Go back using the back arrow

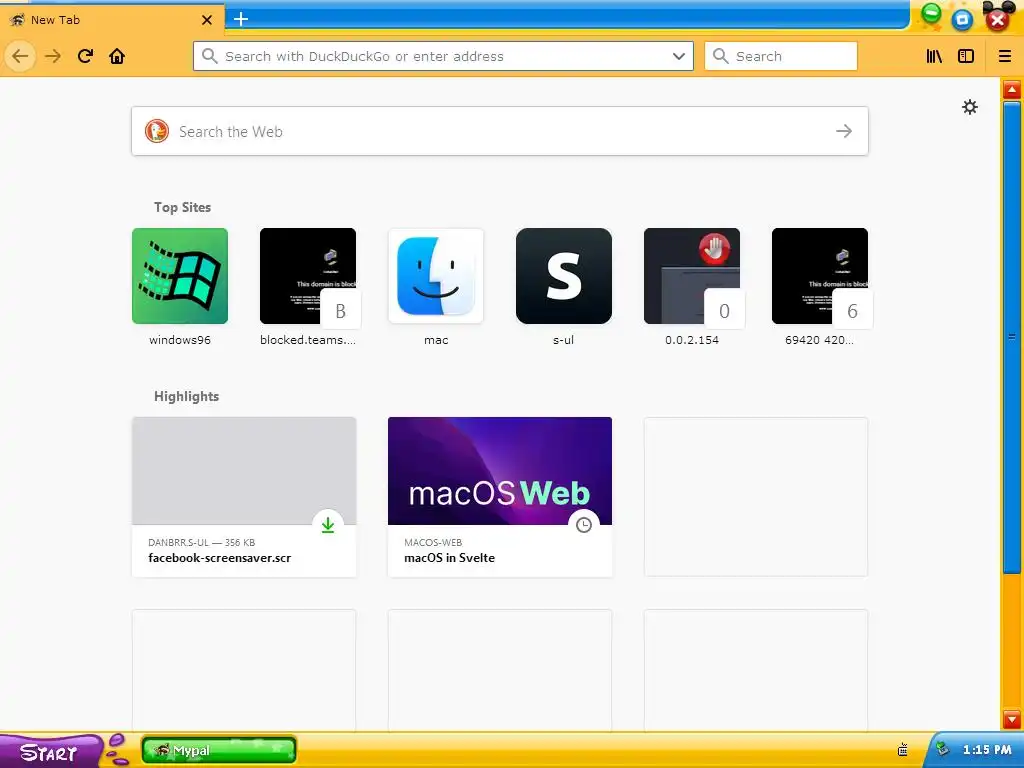pyautogui.click(x=20, y=56)
